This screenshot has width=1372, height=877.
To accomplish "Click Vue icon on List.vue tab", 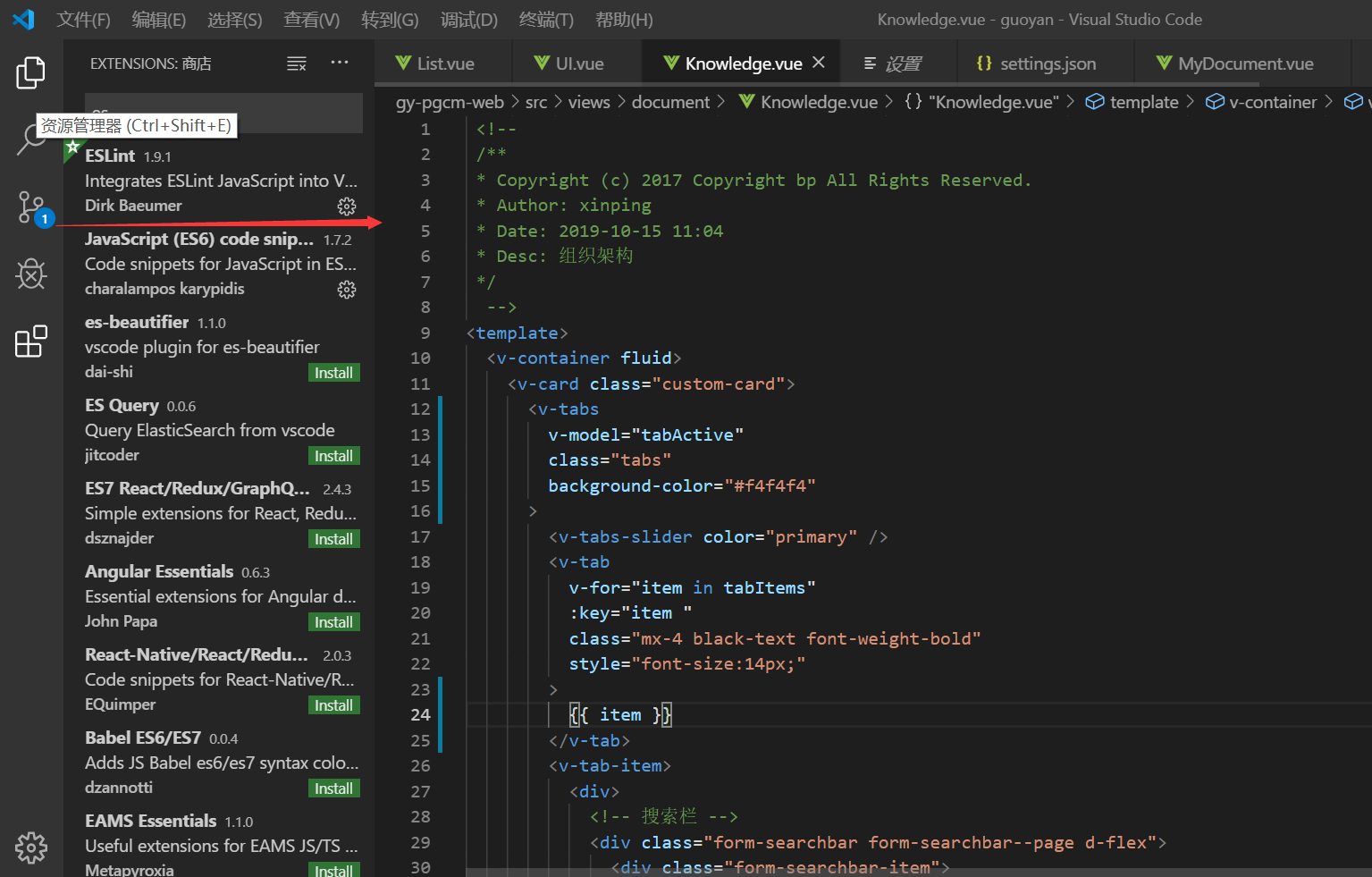I will pos(404,63).
